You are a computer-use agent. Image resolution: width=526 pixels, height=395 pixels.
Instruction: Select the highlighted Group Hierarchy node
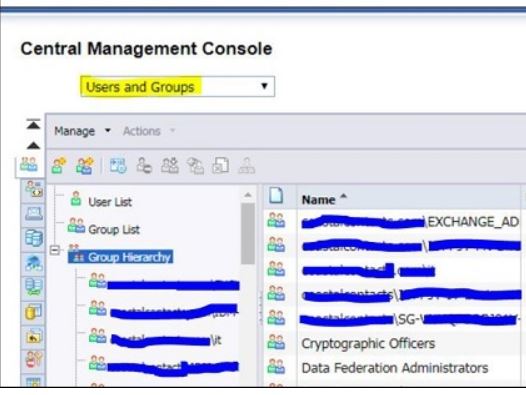point(120,257)
